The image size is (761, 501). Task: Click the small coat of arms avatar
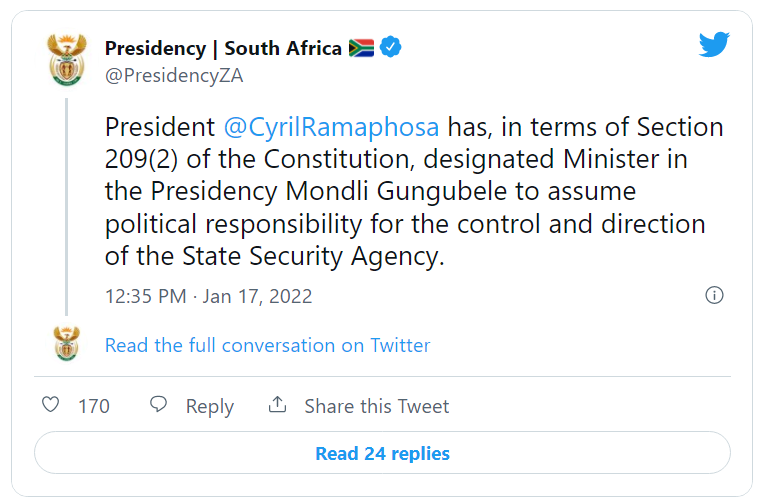66,344
